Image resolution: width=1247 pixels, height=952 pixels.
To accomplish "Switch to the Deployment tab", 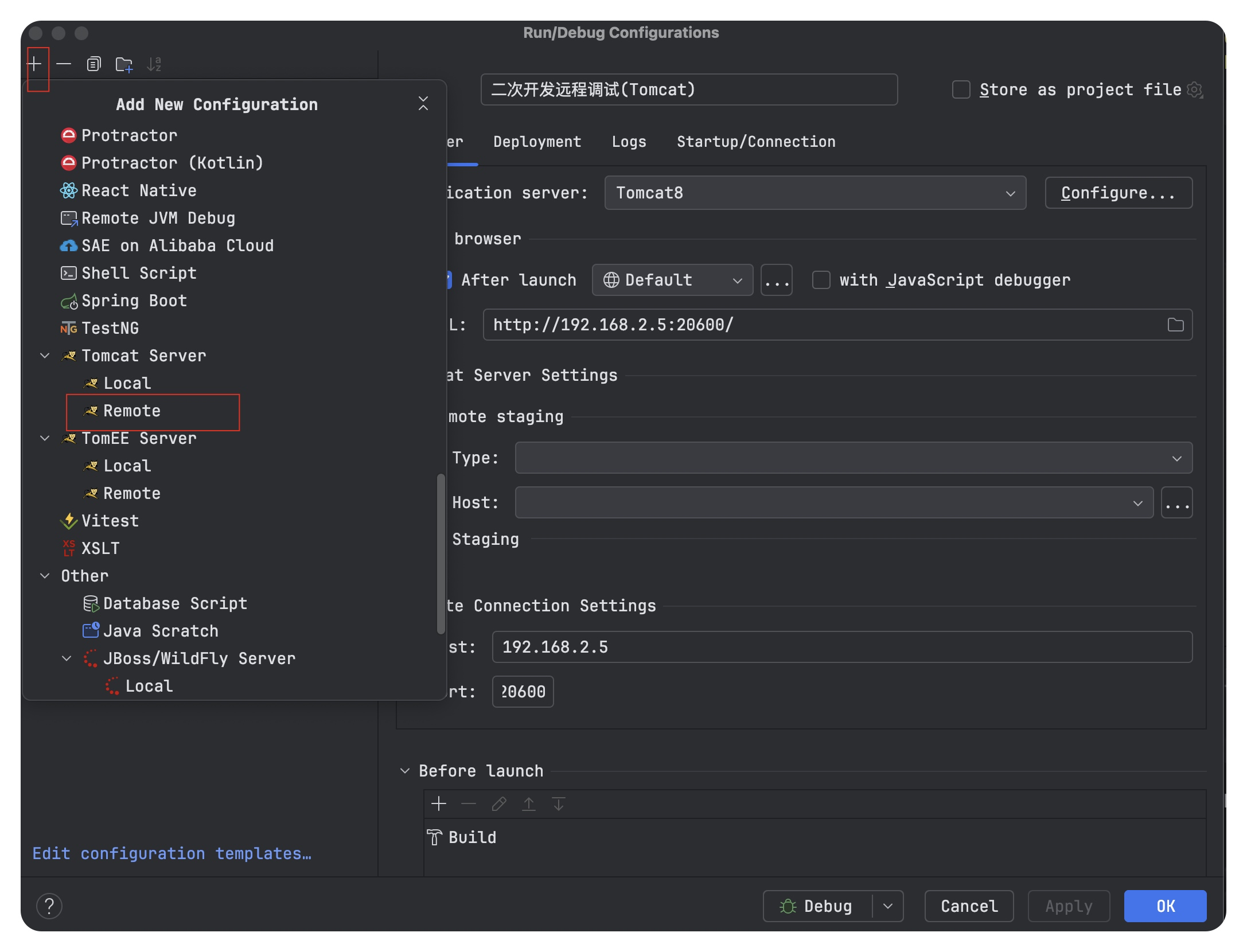I will (x=537, y=142).
